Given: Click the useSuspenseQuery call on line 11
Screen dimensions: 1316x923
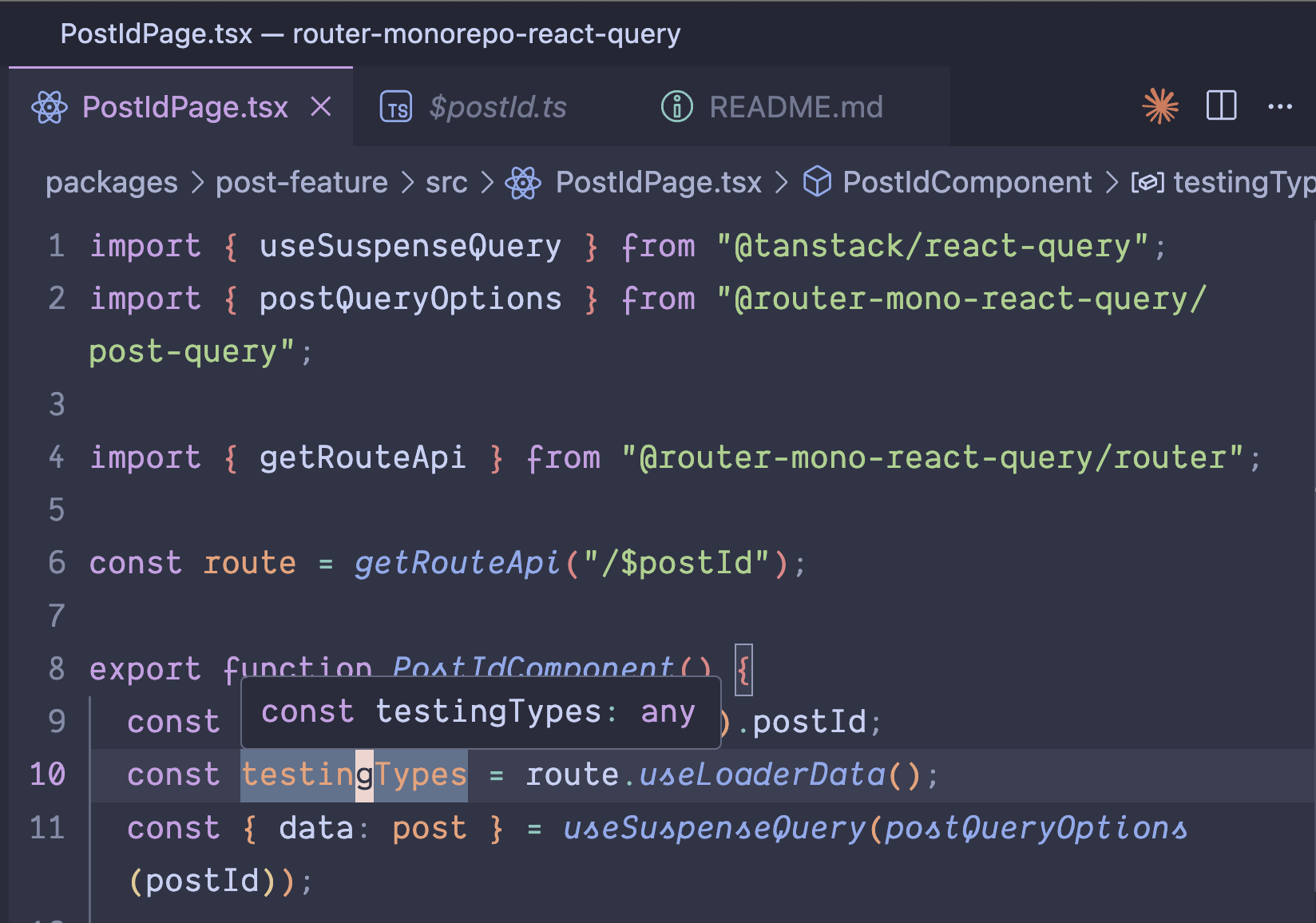Looking at the screenshot, I should pos(714,828).
